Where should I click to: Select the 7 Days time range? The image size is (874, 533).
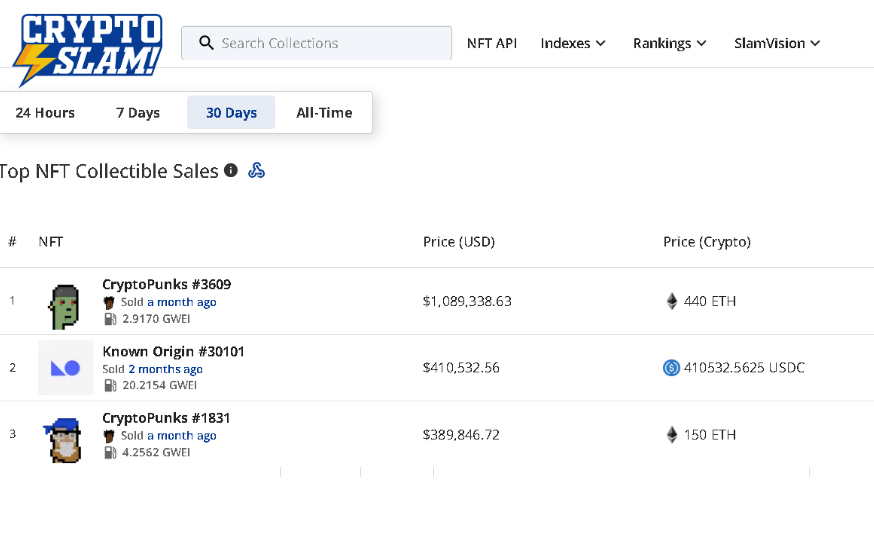(138, 113)
